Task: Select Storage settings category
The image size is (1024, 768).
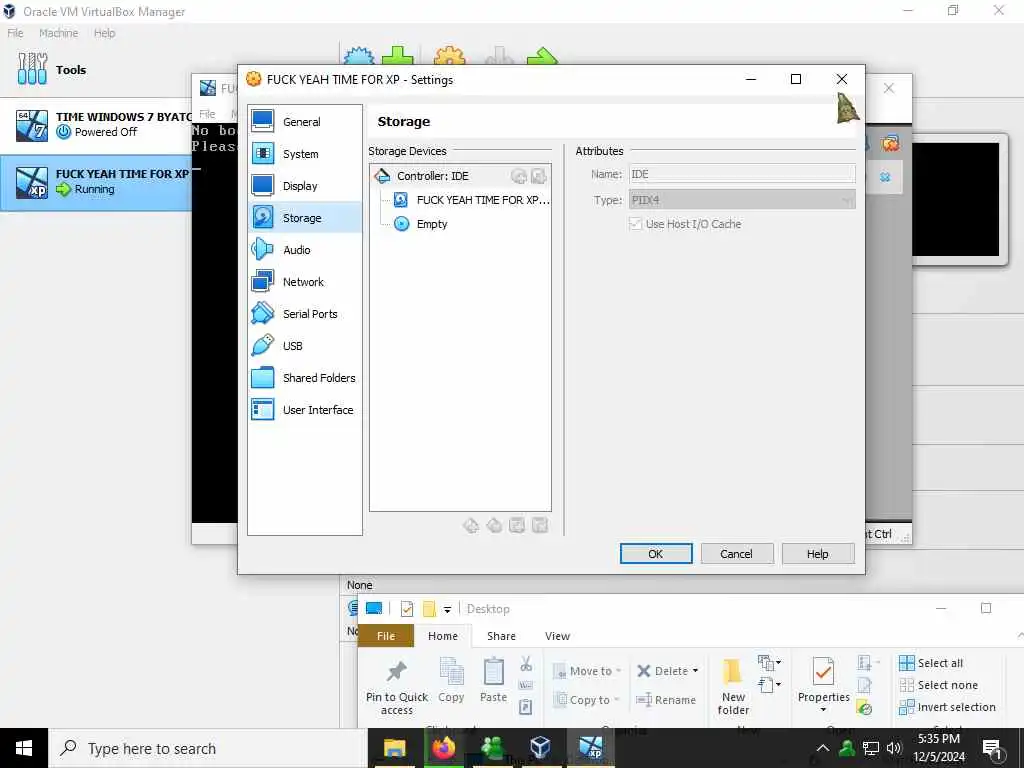Action: click(x=304, y=217)
